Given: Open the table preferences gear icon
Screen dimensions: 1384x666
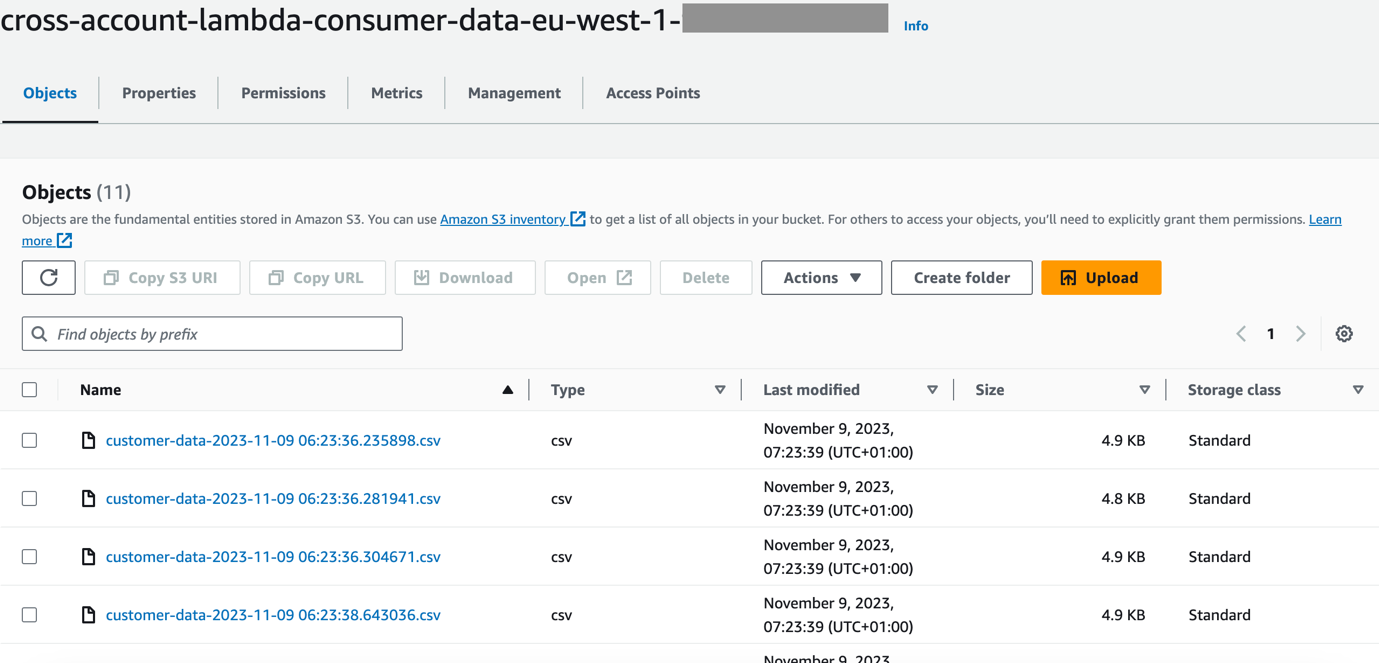Looking at the screenshot, I should [x=1344, y=334].
